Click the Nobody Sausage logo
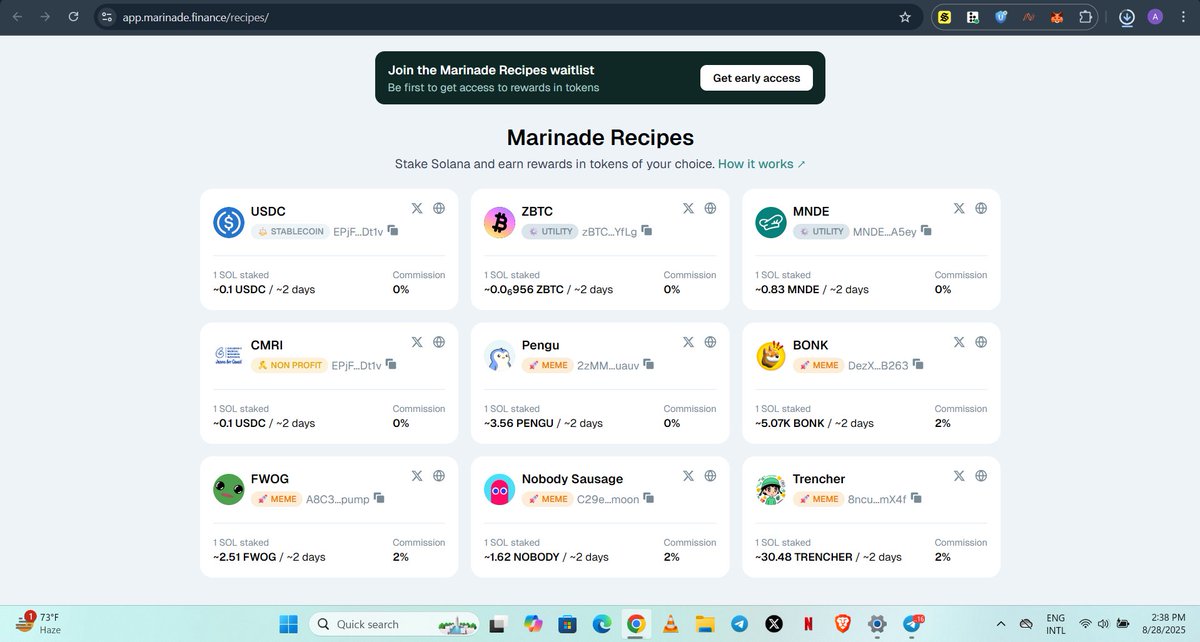Image resolution: width=1200 pixels, height=642 pixels. pos(500,490)
